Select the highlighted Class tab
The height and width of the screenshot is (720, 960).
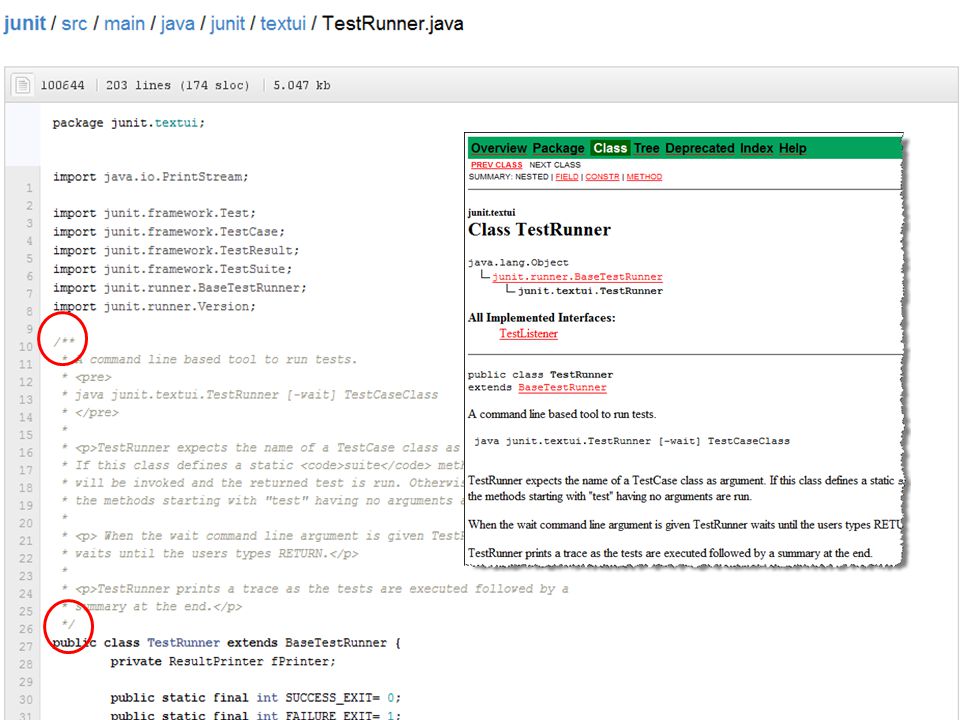pyautogui.click(x=610, y=148)
